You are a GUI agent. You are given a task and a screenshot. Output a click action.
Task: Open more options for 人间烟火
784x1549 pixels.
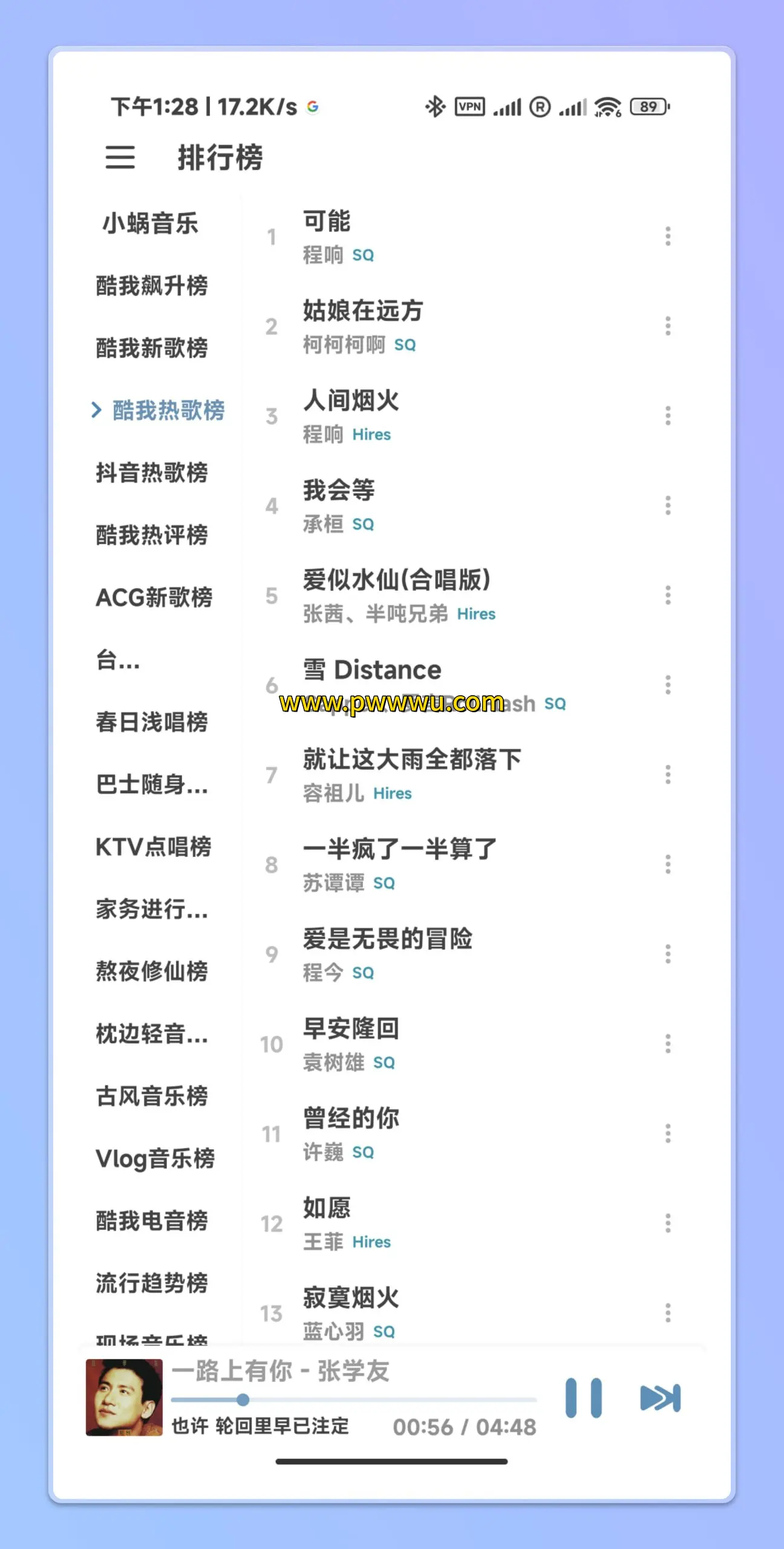click(668, 416)
